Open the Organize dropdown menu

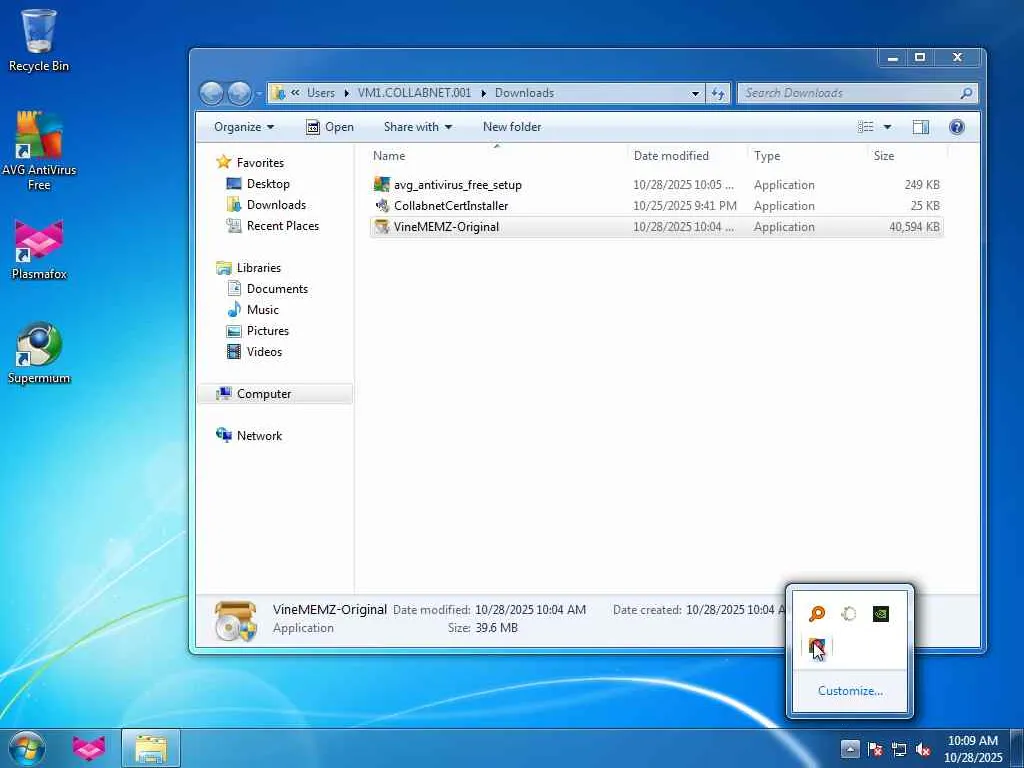[x=244, y=127]
